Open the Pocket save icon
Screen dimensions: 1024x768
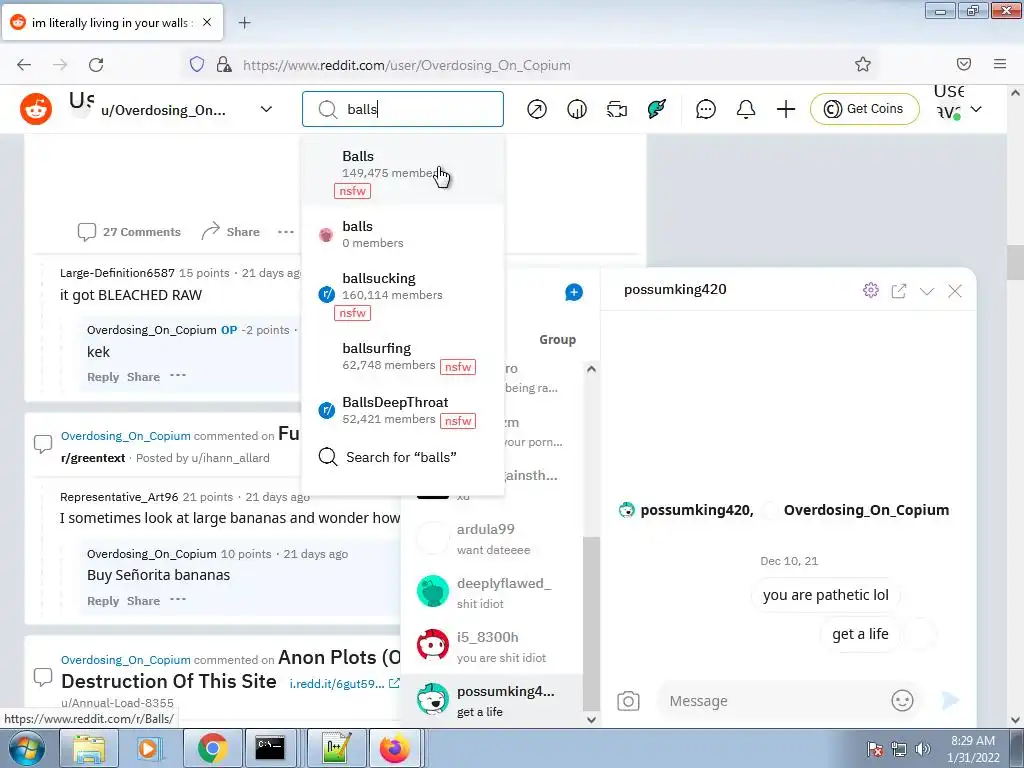(x=964, y=64)
